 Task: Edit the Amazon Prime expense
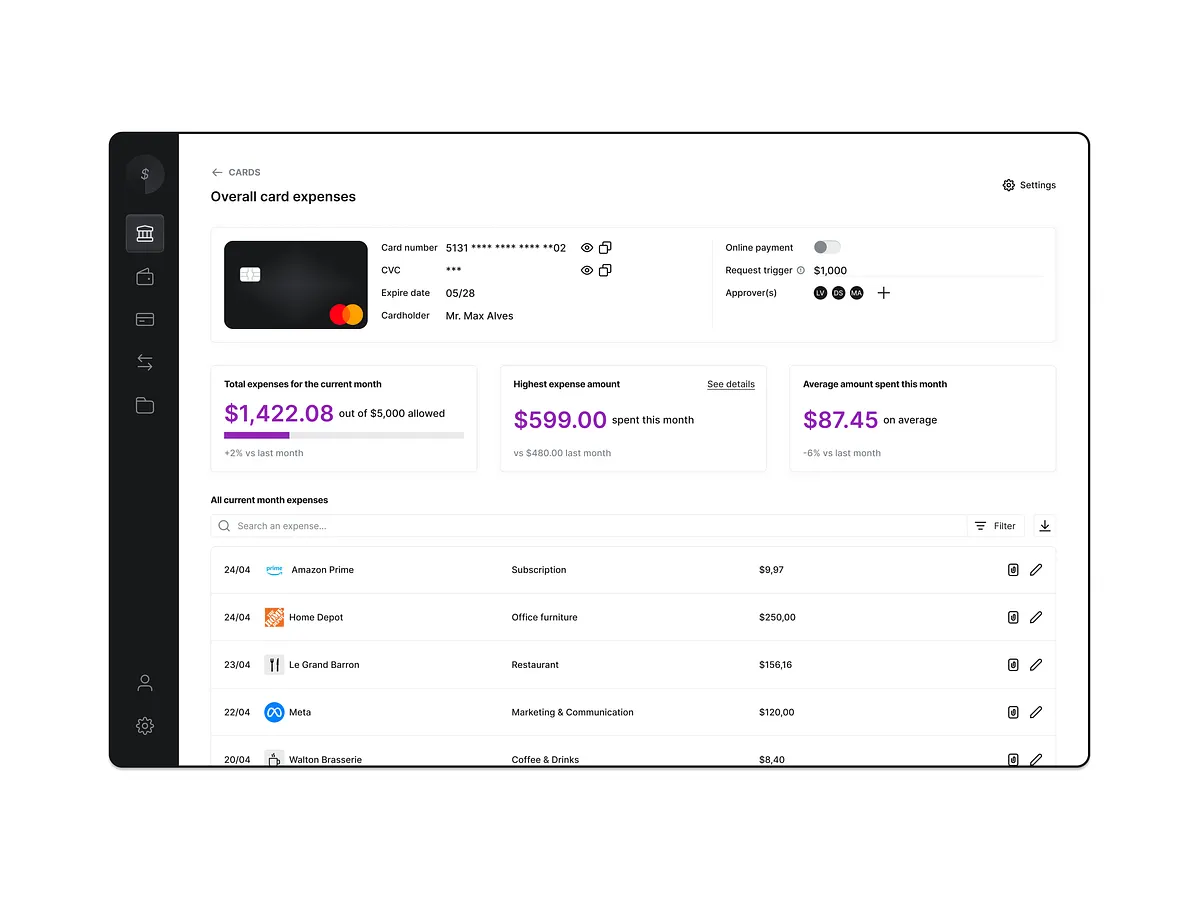(x=1036, y=570)
